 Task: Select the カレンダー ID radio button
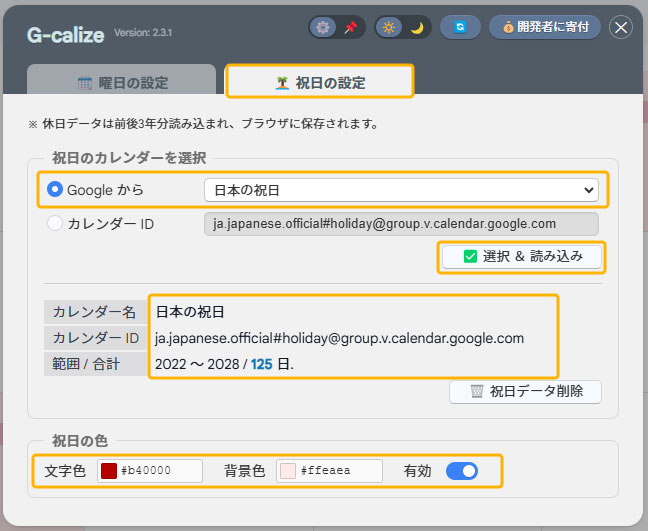(x=55, y=224)
